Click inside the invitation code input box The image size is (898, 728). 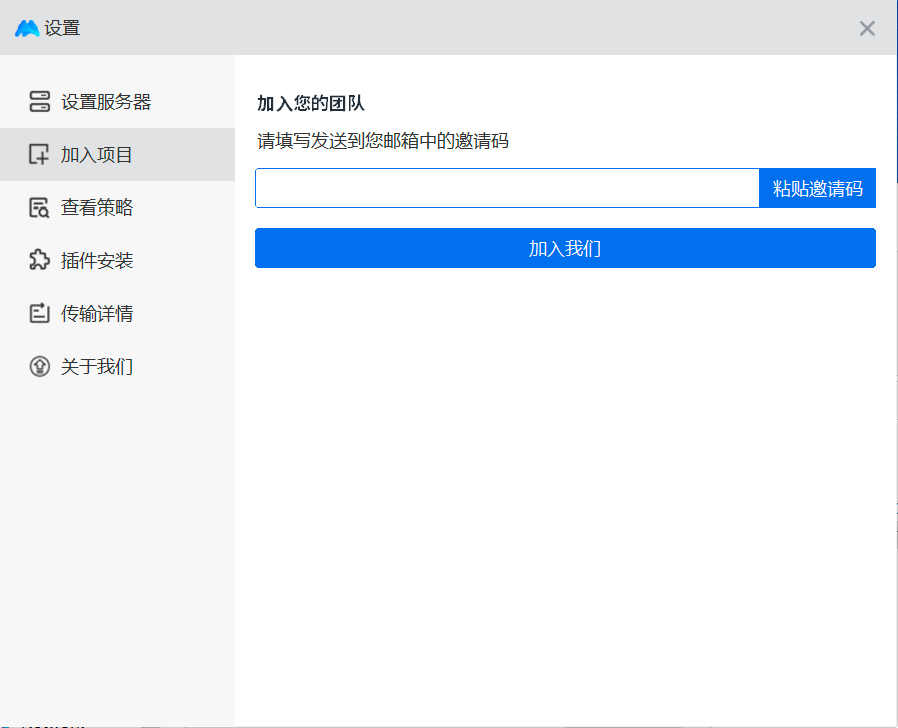pyautogui.click(x=505, y=187)
